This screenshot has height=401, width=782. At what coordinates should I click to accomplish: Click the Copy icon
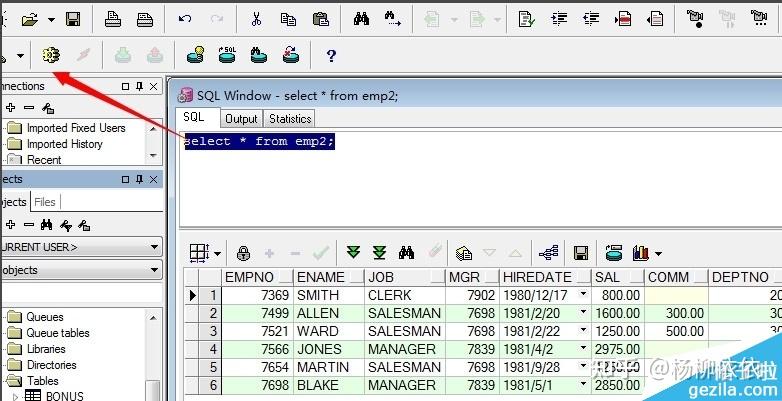click(288, 19)
